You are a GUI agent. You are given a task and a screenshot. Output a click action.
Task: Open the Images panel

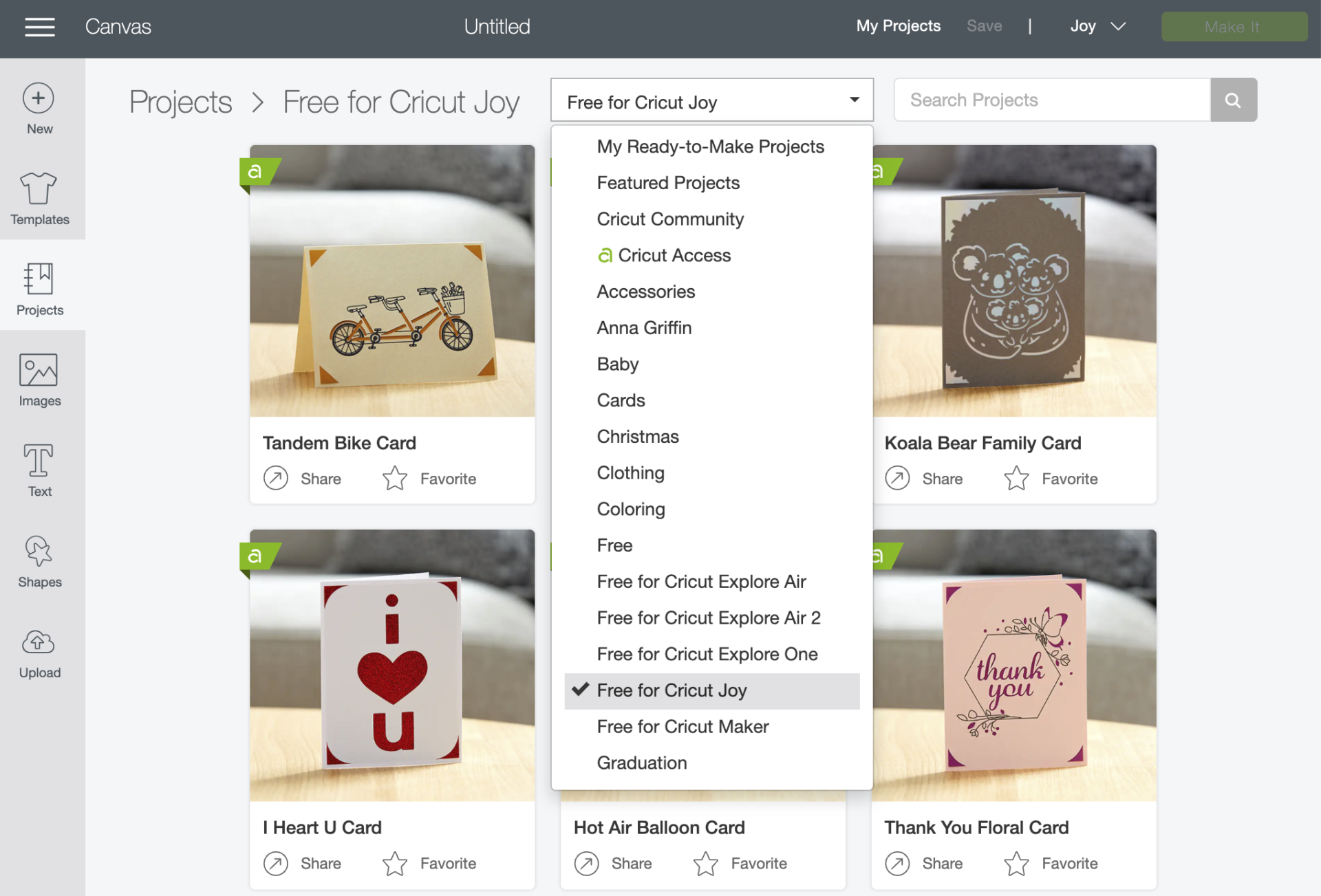pyautogui.click(x=39, y=381)
